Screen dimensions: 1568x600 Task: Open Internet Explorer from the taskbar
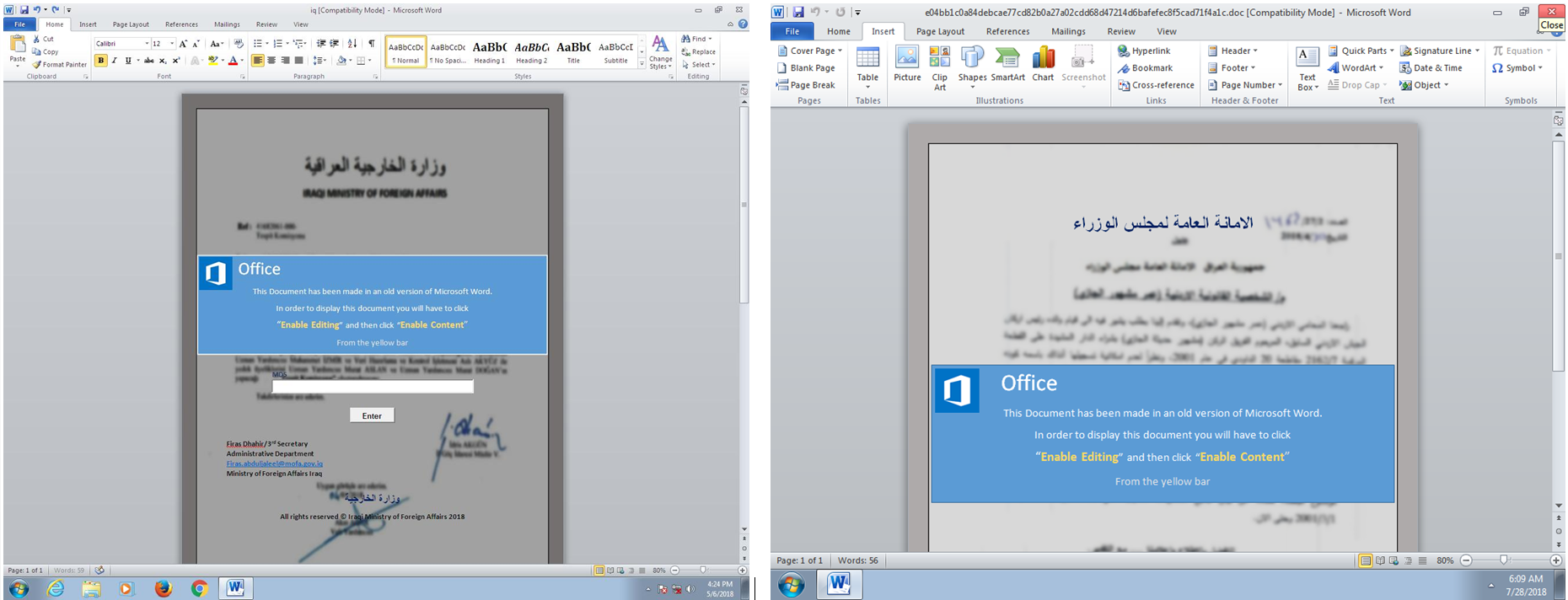pyautogui.click(x=56, y=588)
